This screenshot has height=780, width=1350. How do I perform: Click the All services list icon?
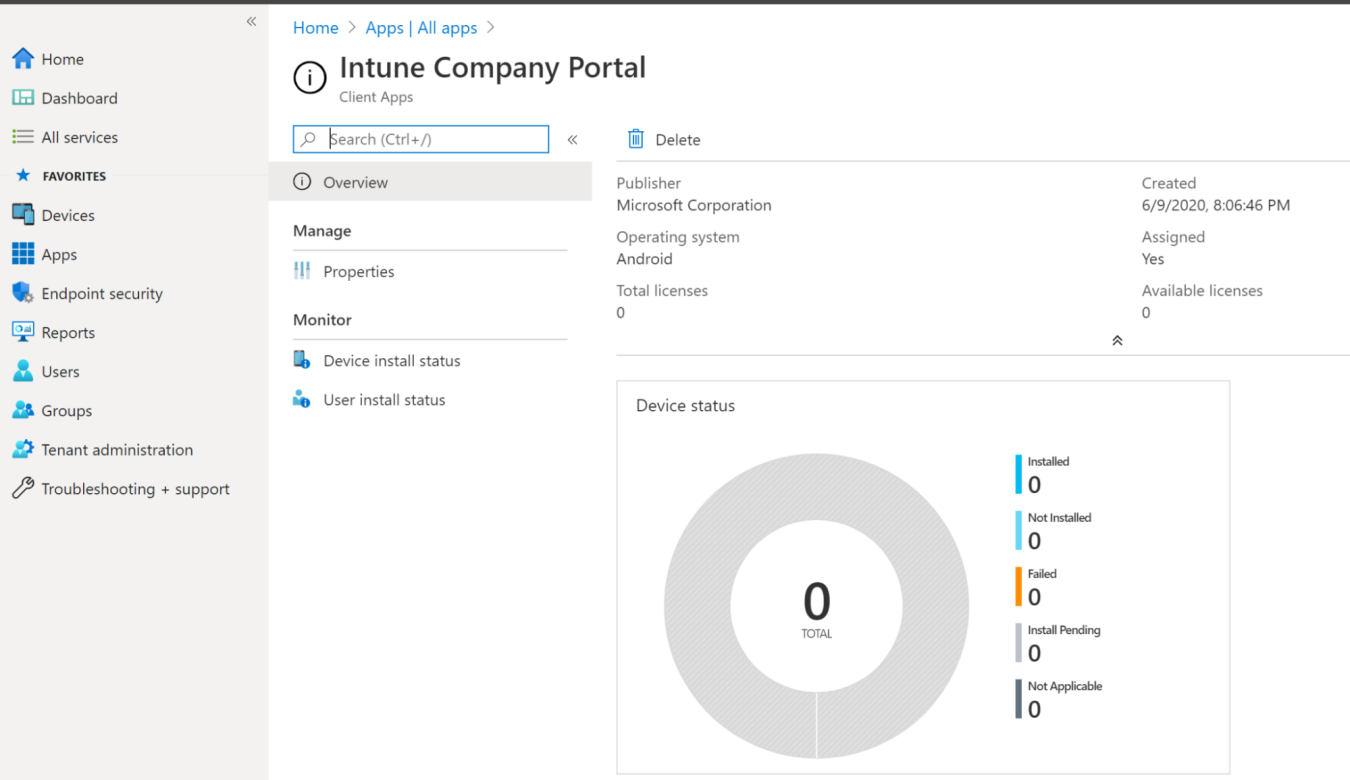pyautogui.click(x=23, y=137)
